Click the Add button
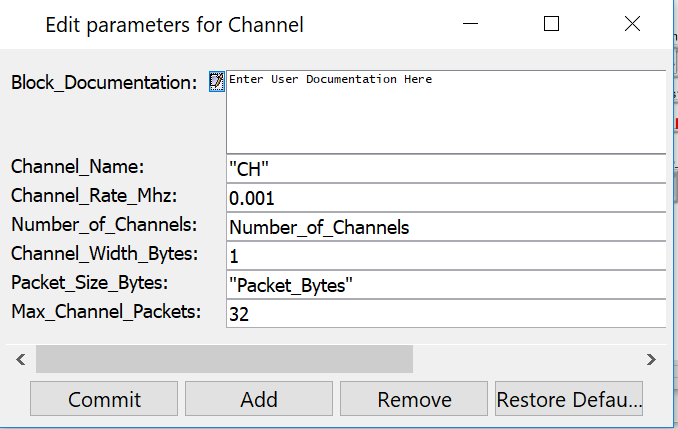678x429 pixels. (259, 399)
